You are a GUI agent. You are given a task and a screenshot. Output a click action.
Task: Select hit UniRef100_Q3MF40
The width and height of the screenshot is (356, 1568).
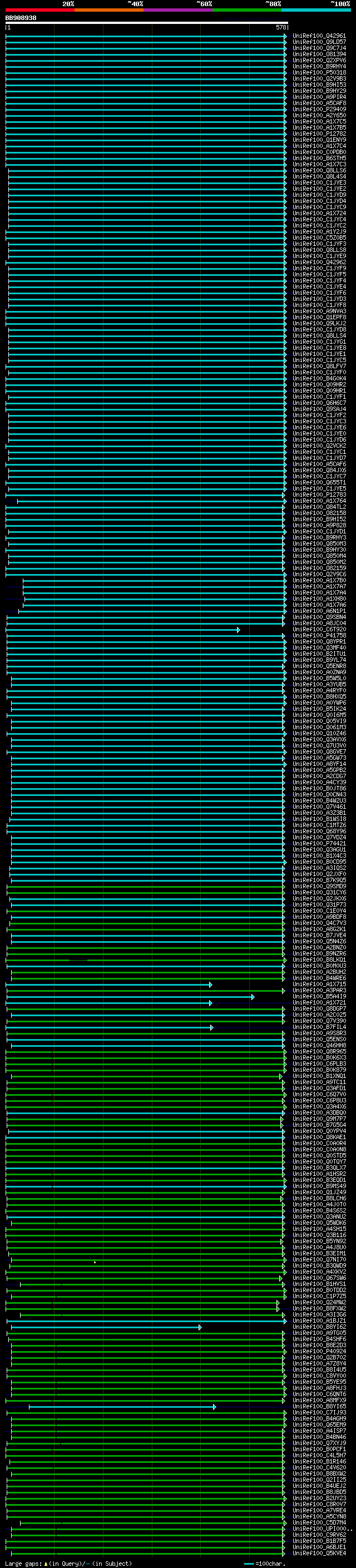319,647
